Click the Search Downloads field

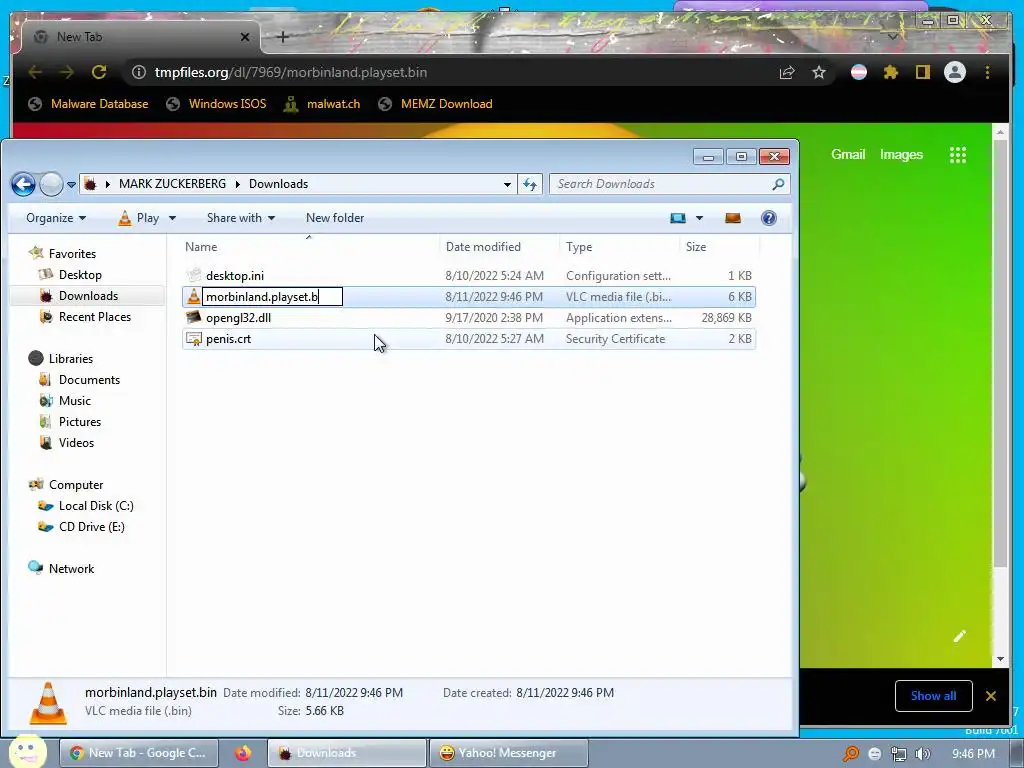[669, 184]
